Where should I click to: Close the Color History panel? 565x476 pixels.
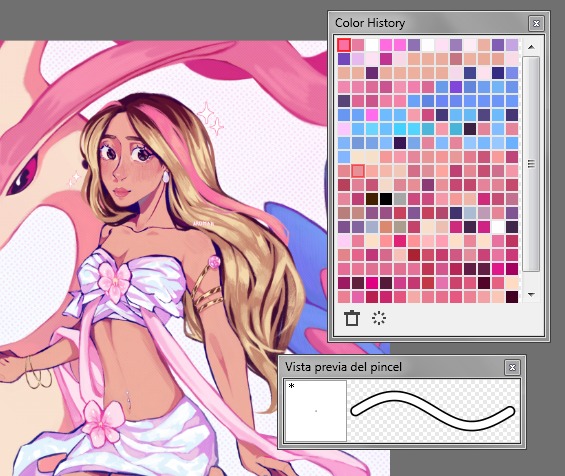pos(536,23)
